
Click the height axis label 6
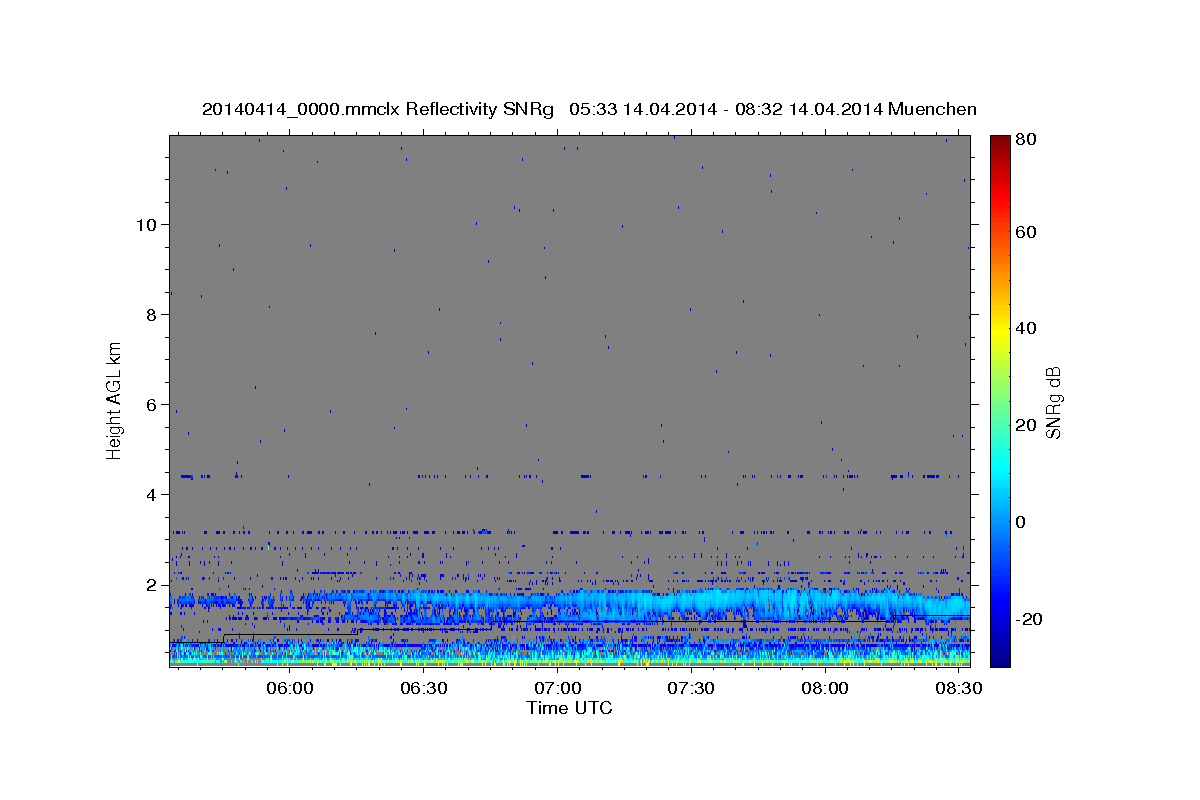pos(152,404)
